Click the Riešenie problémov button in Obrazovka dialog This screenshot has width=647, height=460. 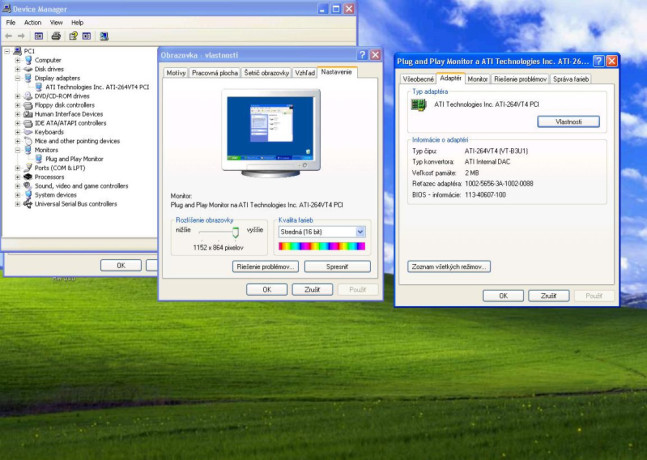coord(265,267)
